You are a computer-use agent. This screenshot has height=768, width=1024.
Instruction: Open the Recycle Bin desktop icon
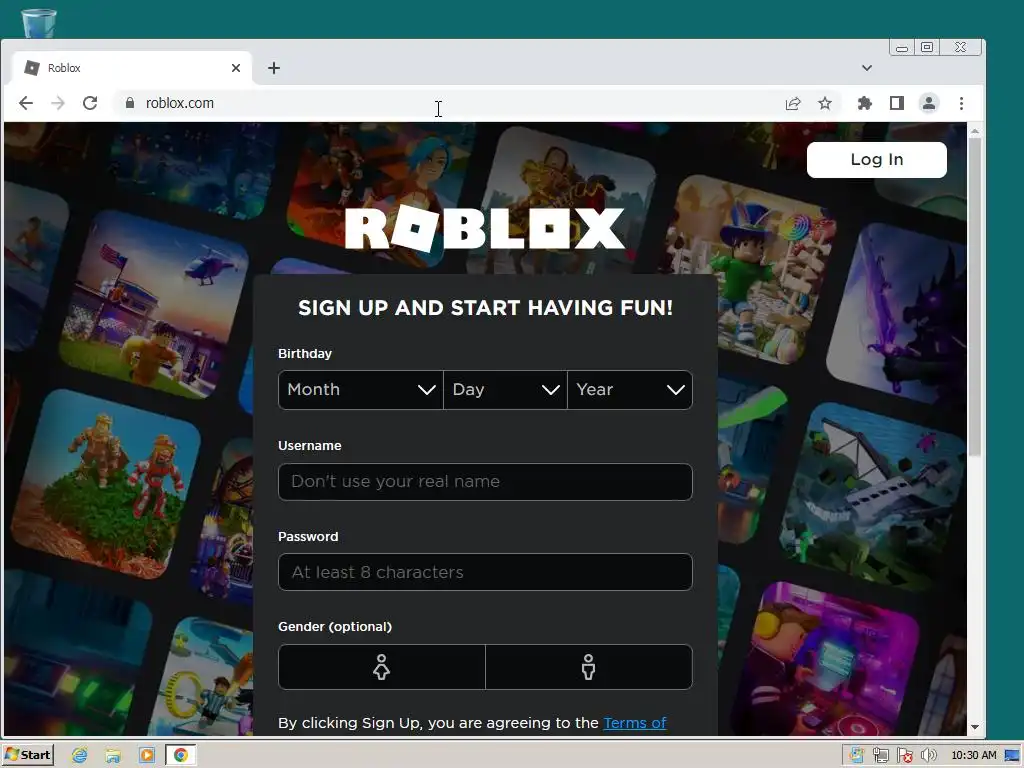[39, 22]
